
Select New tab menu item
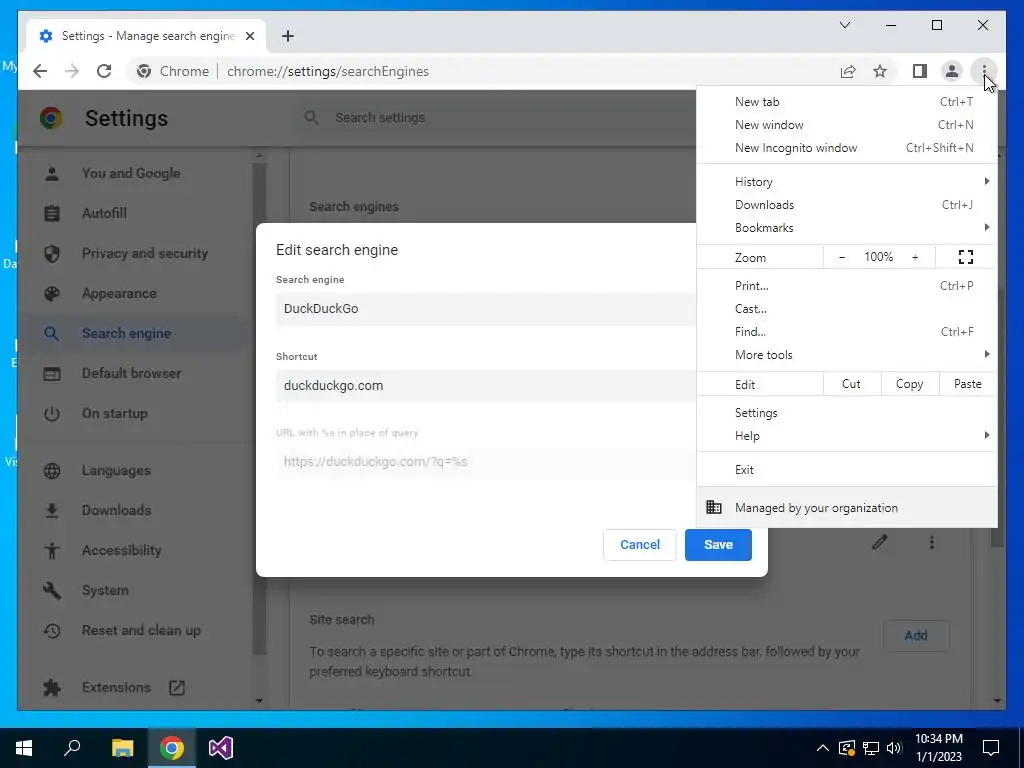pos(847,102)
